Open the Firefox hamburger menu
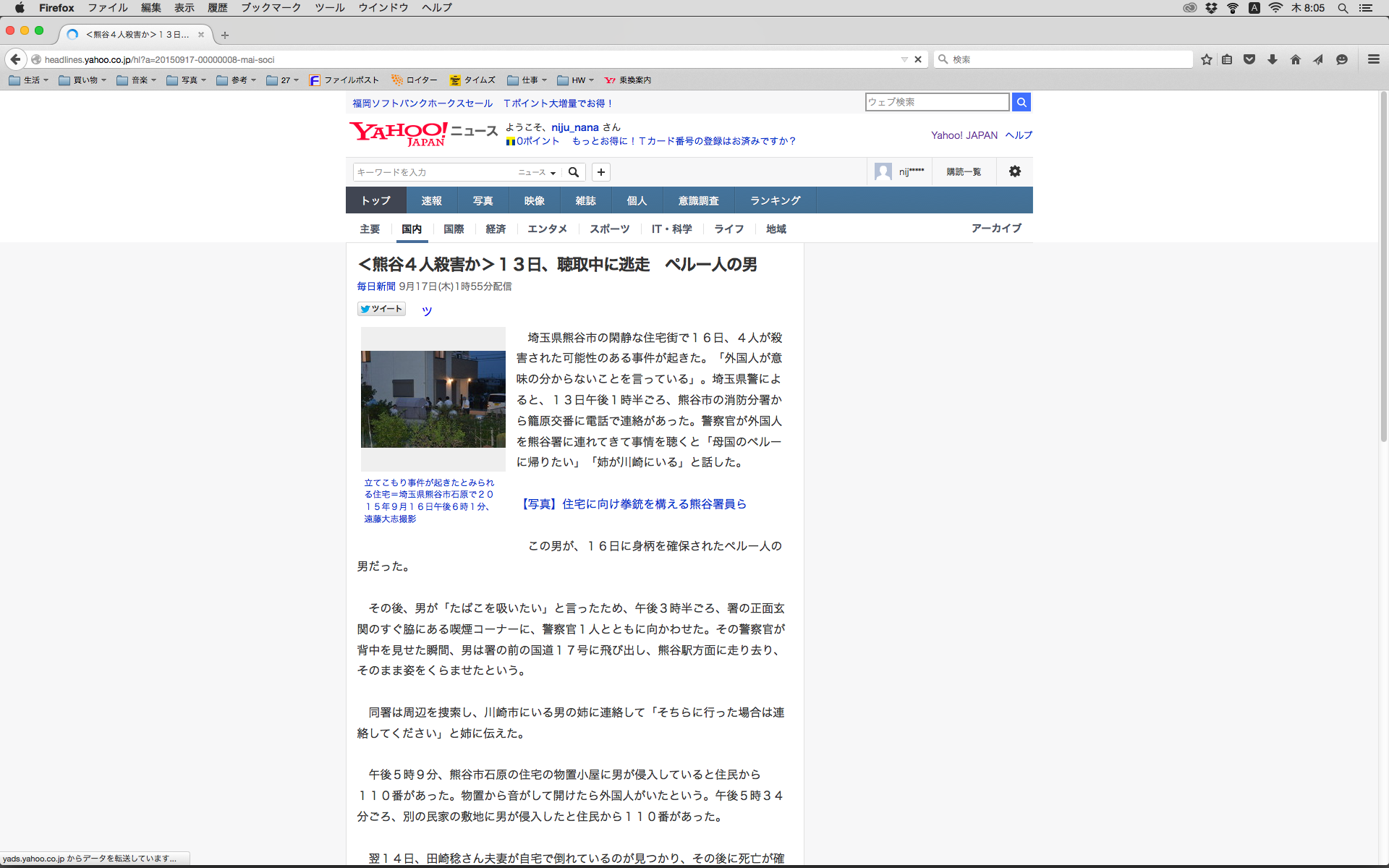1389x868 pixels. tap(1373, 59)
